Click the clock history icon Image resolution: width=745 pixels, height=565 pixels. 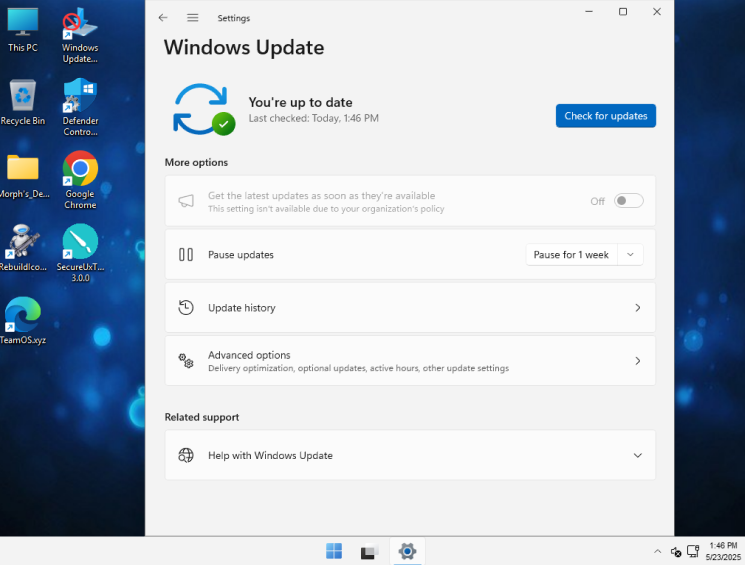pos(186,307)
